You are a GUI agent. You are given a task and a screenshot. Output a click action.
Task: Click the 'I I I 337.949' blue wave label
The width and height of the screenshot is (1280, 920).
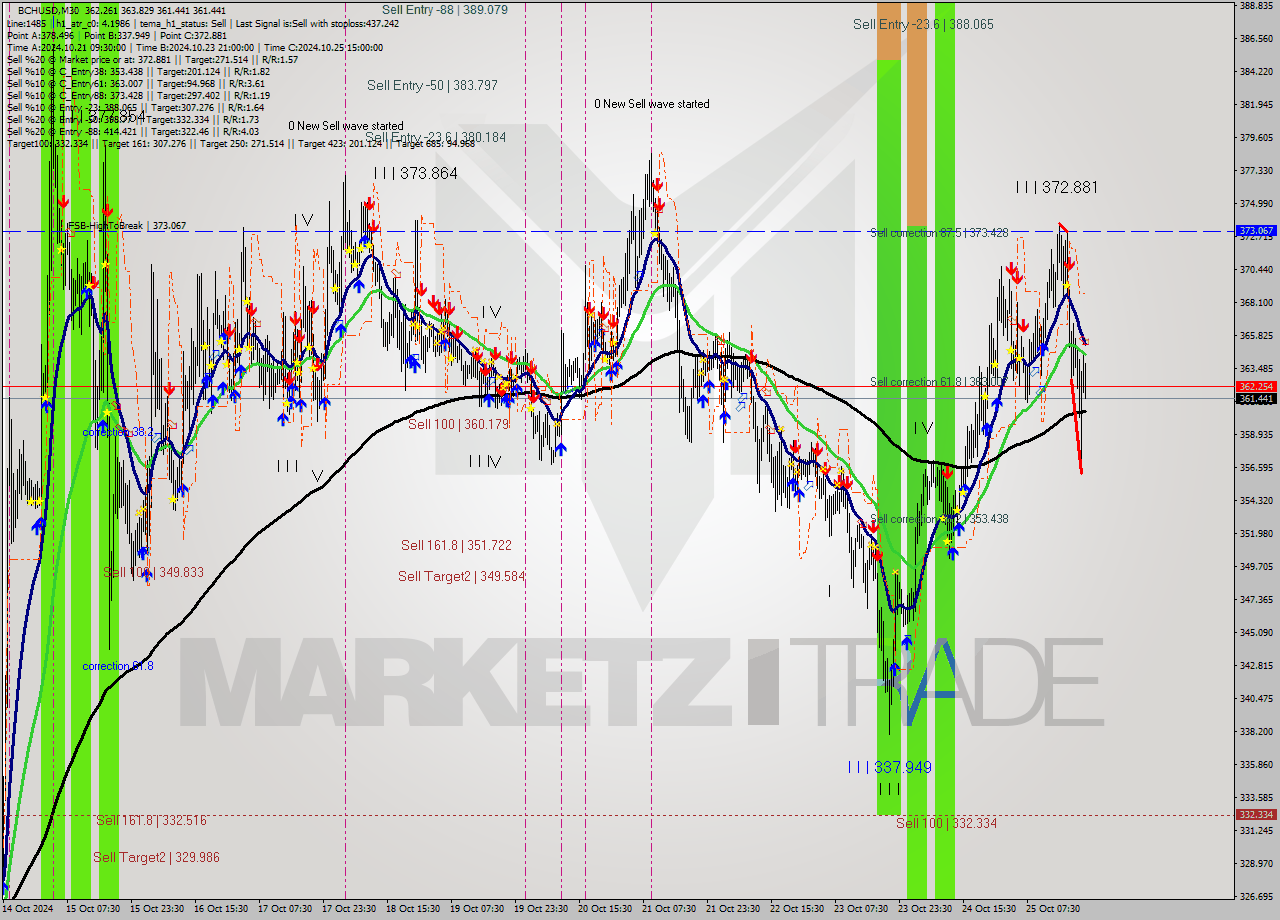[889, 767]
